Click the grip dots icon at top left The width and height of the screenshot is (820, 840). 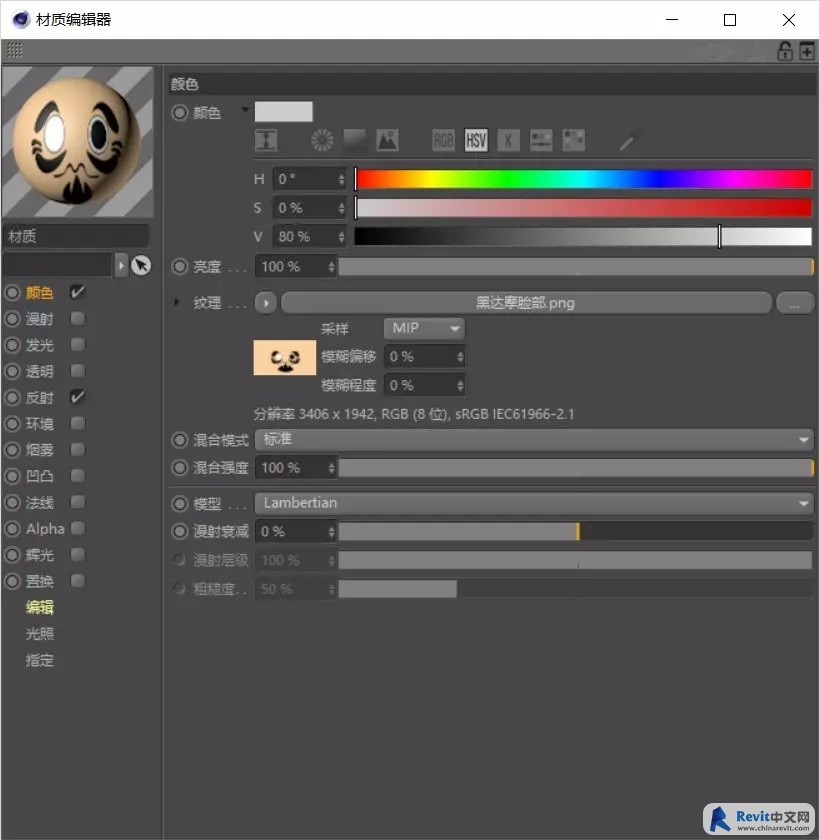[x=14, y=50]
